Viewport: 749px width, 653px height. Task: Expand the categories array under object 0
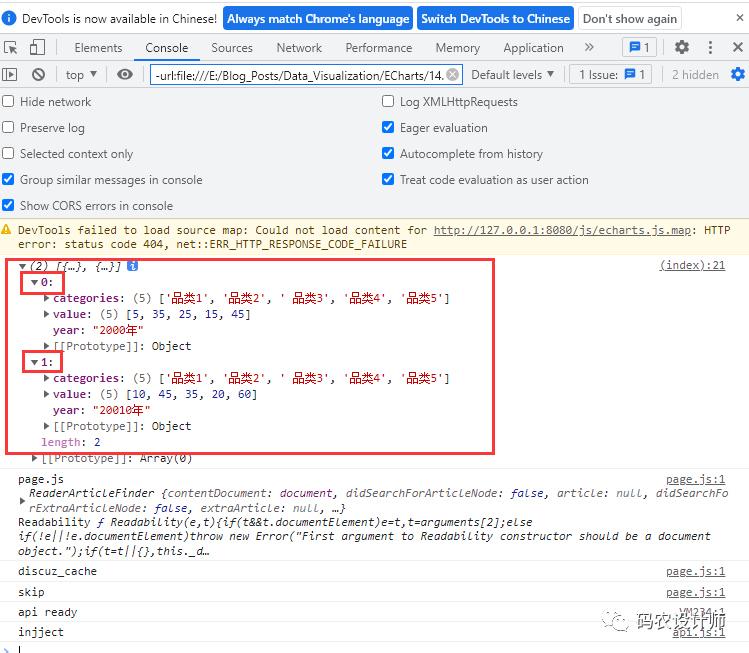[46, 298]
